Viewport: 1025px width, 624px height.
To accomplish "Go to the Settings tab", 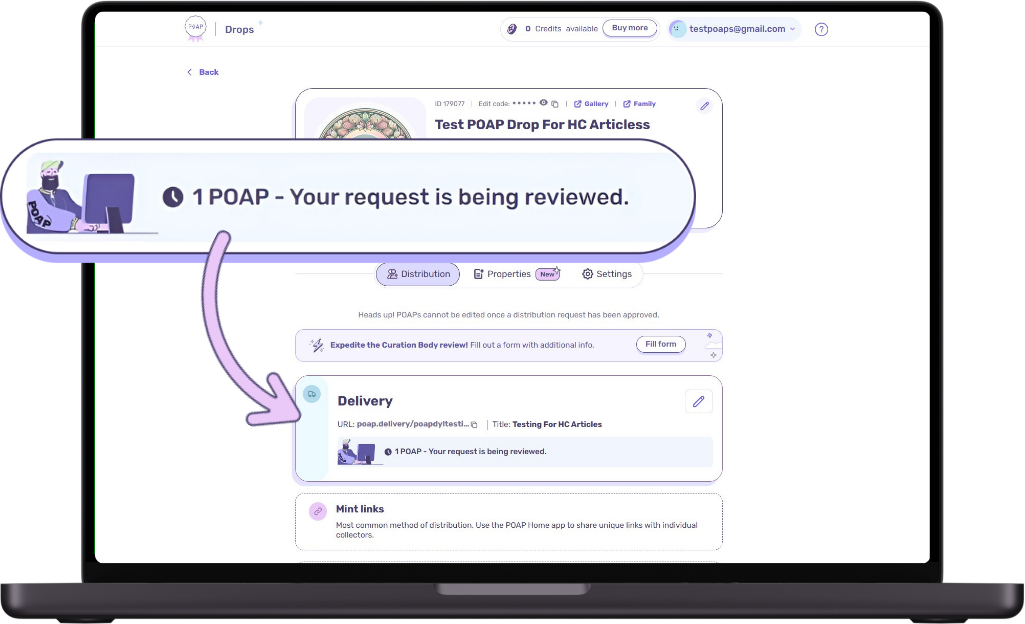I will point(607,274).
